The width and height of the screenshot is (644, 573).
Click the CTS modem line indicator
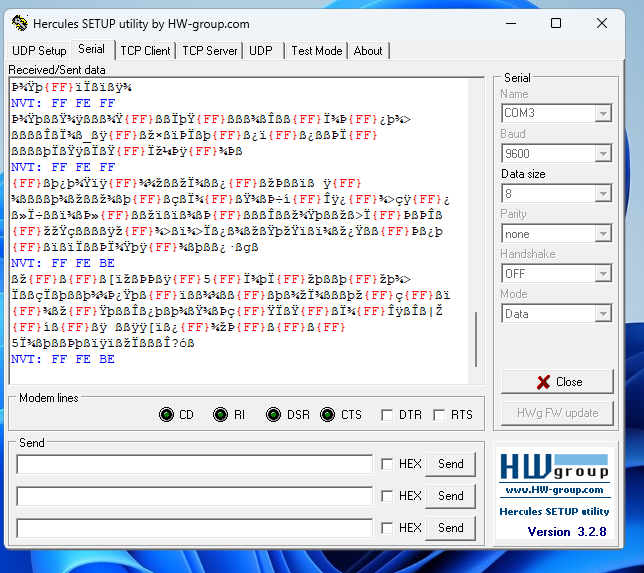click(x=328, y=414)
